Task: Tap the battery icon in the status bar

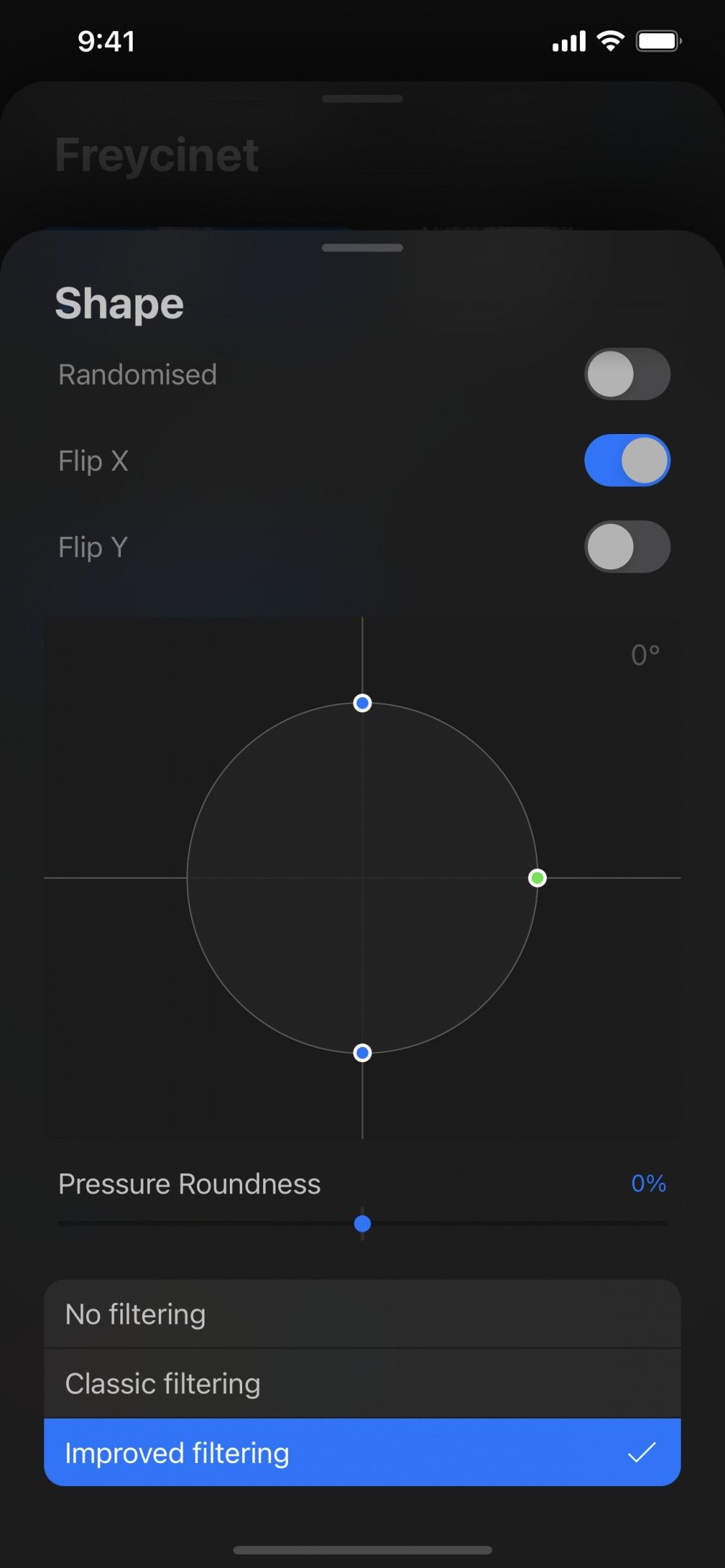Action: 658,41
